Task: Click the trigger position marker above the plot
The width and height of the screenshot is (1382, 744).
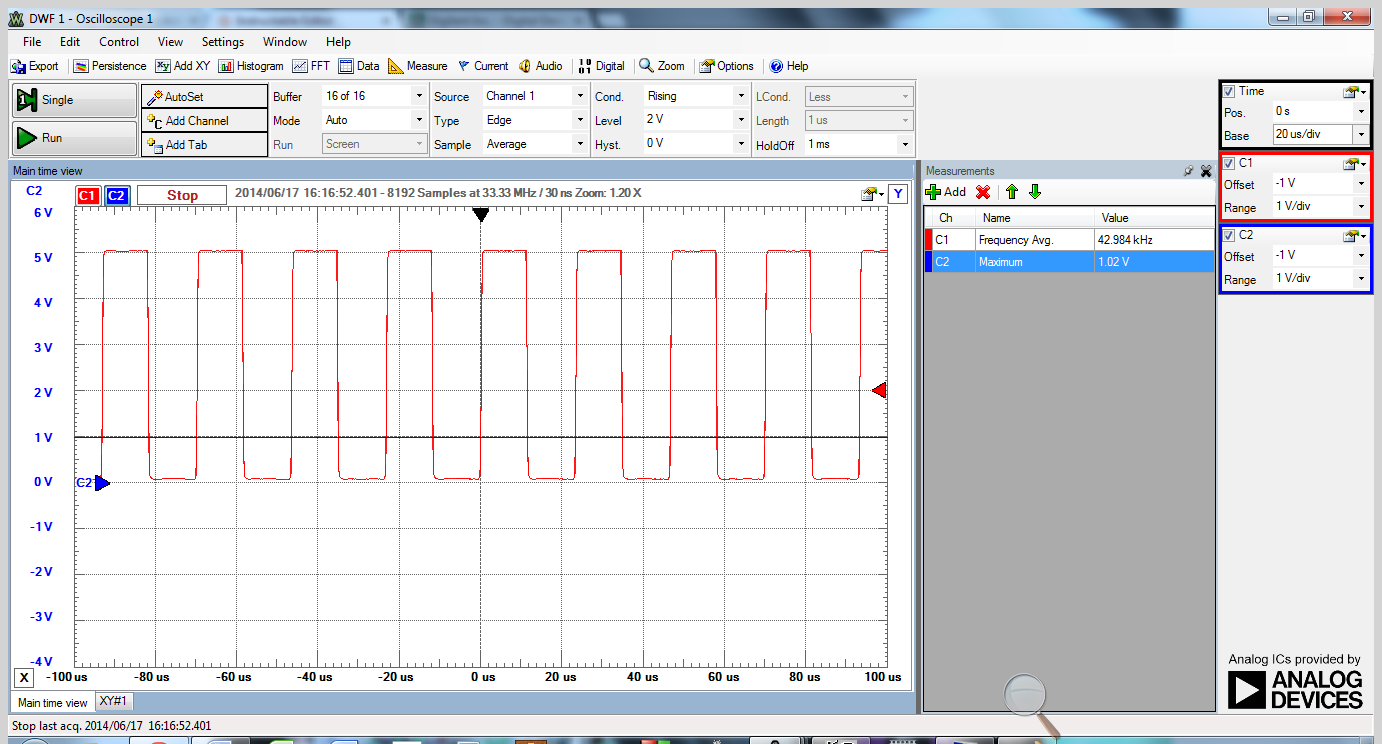Action: point(481,214)
